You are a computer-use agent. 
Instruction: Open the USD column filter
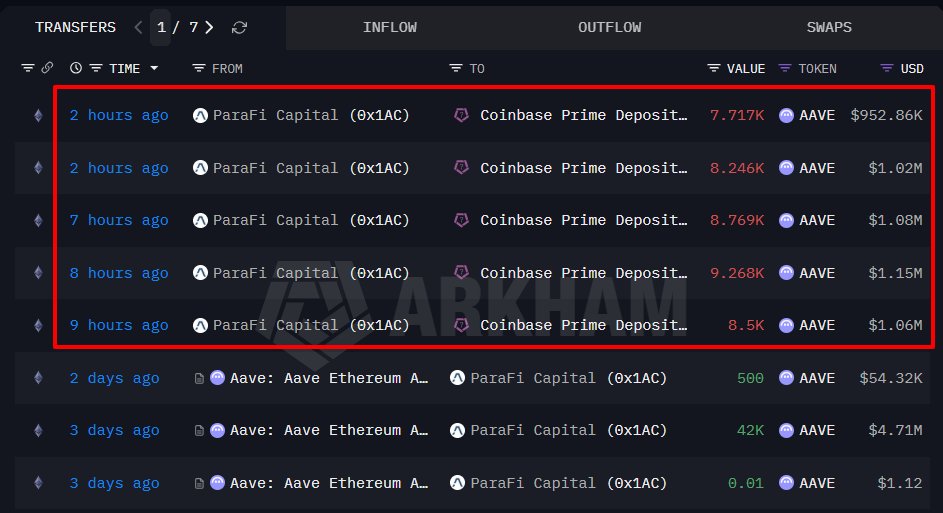(886, 68)
